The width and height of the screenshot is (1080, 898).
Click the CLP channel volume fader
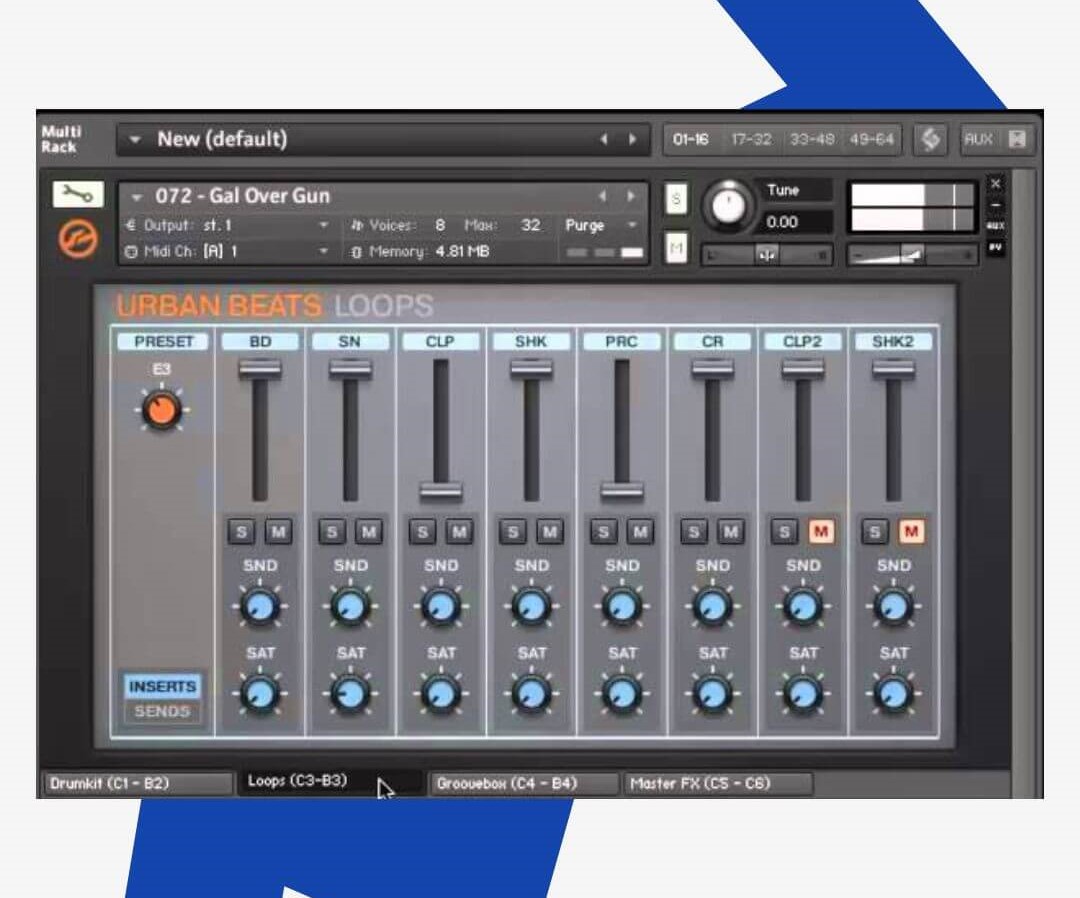coord(441,490)
